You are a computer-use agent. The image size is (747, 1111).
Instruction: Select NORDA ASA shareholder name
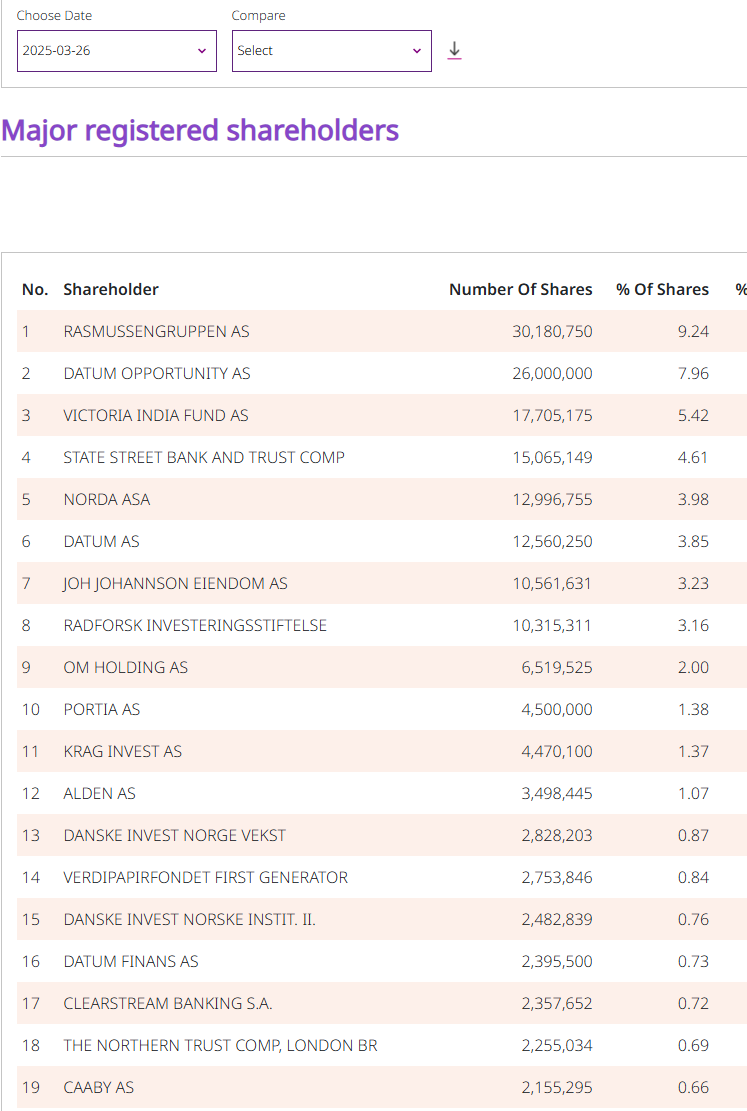106,500
